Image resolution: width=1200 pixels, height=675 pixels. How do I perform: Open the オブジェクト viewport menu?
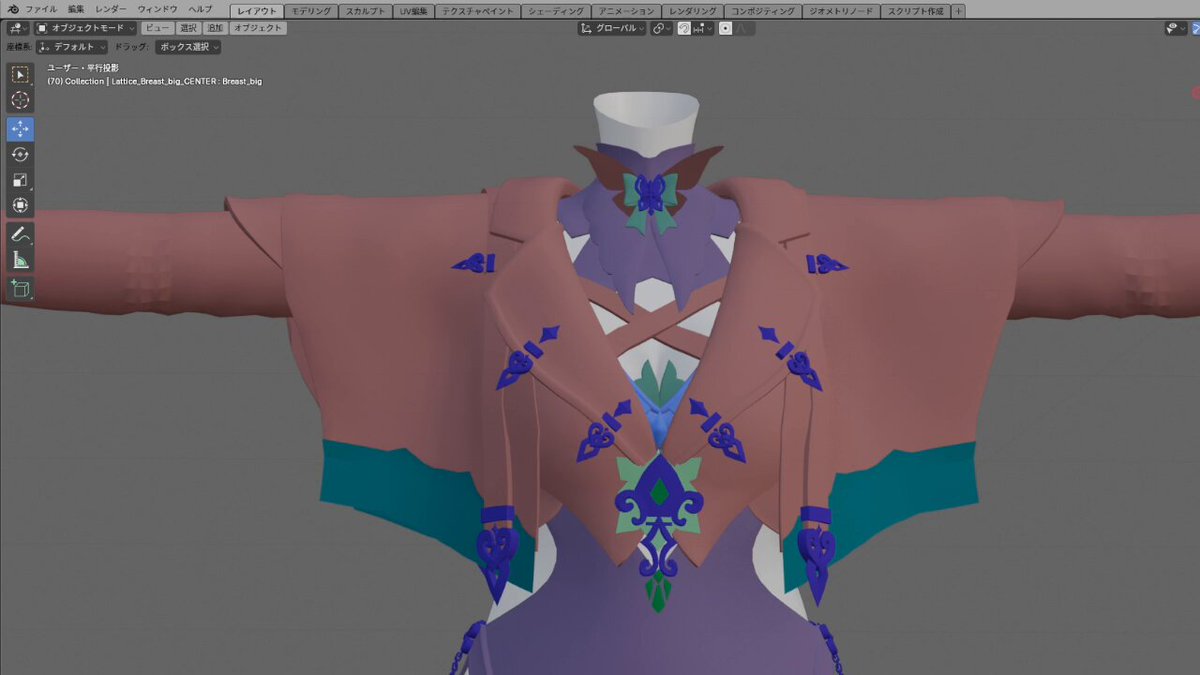point(259,28)
